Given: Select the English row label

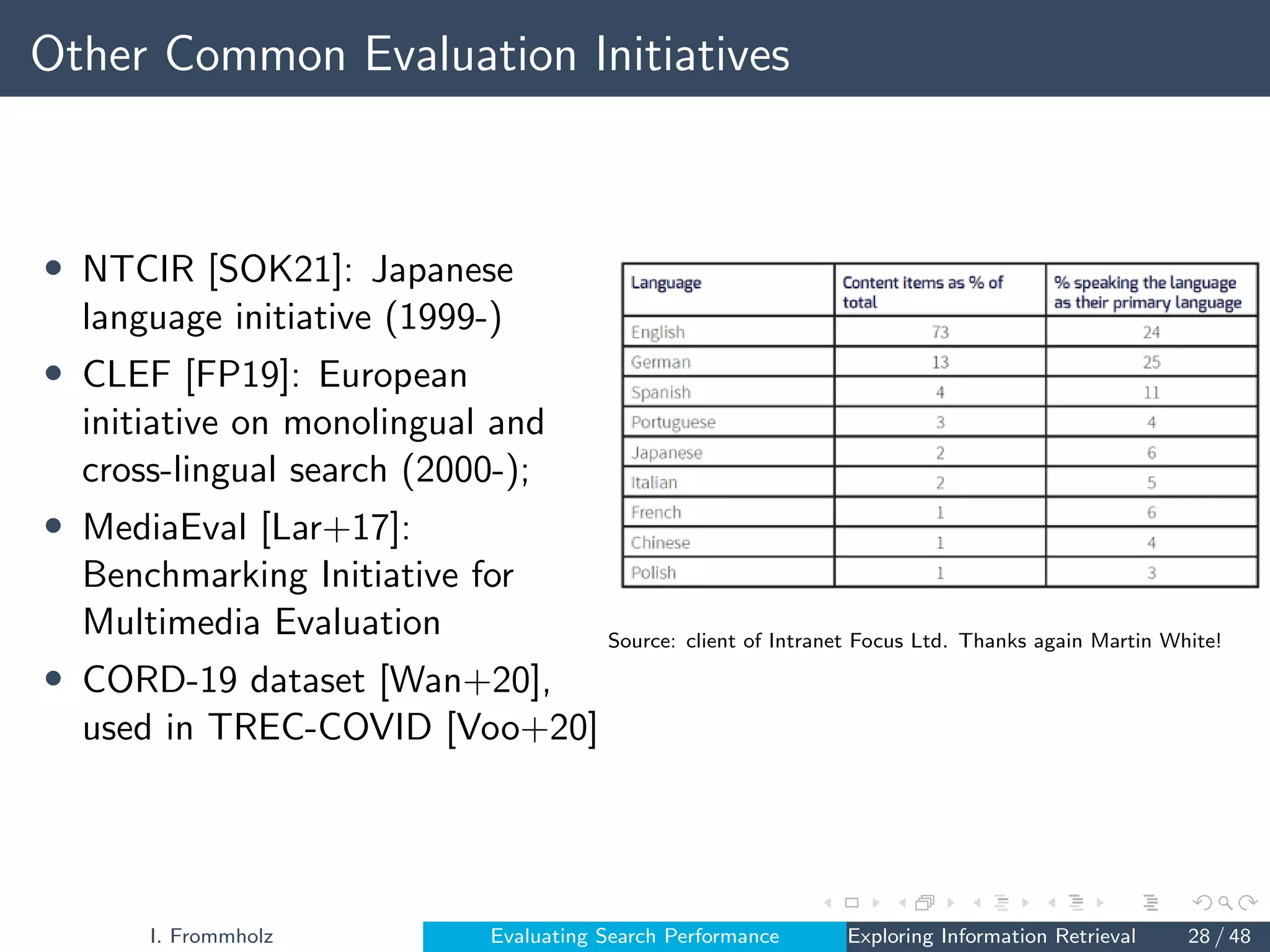Looking at the screenshot, I should (x=658, y=333).
